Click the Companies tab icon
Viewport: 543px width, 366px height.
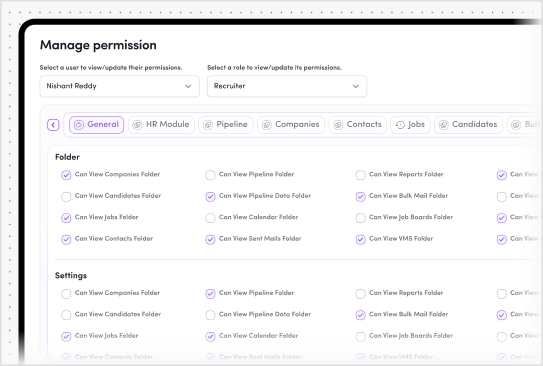tap(267, 125)
